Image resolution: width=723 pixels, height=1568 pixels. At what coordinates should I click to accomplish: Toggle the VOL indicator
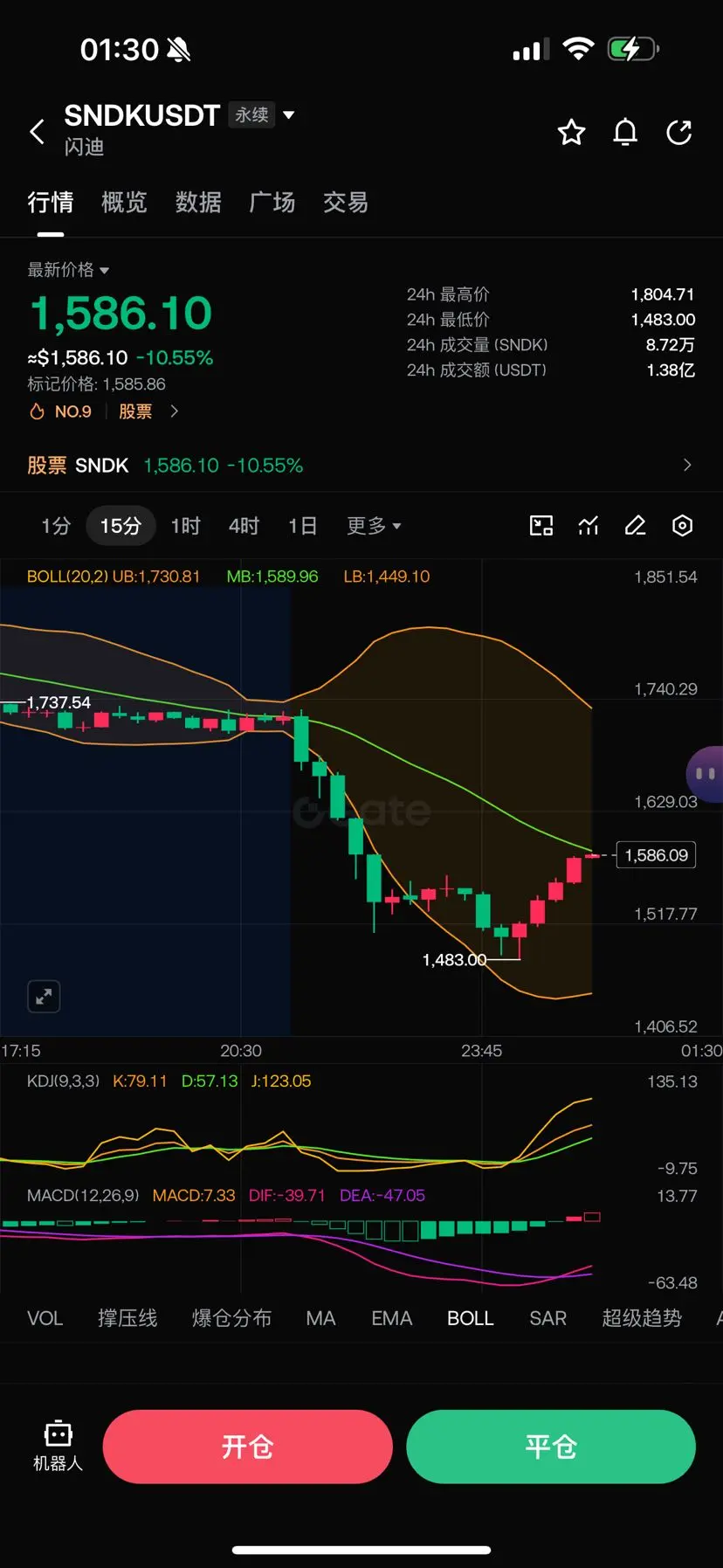(x=45, y=1318)
